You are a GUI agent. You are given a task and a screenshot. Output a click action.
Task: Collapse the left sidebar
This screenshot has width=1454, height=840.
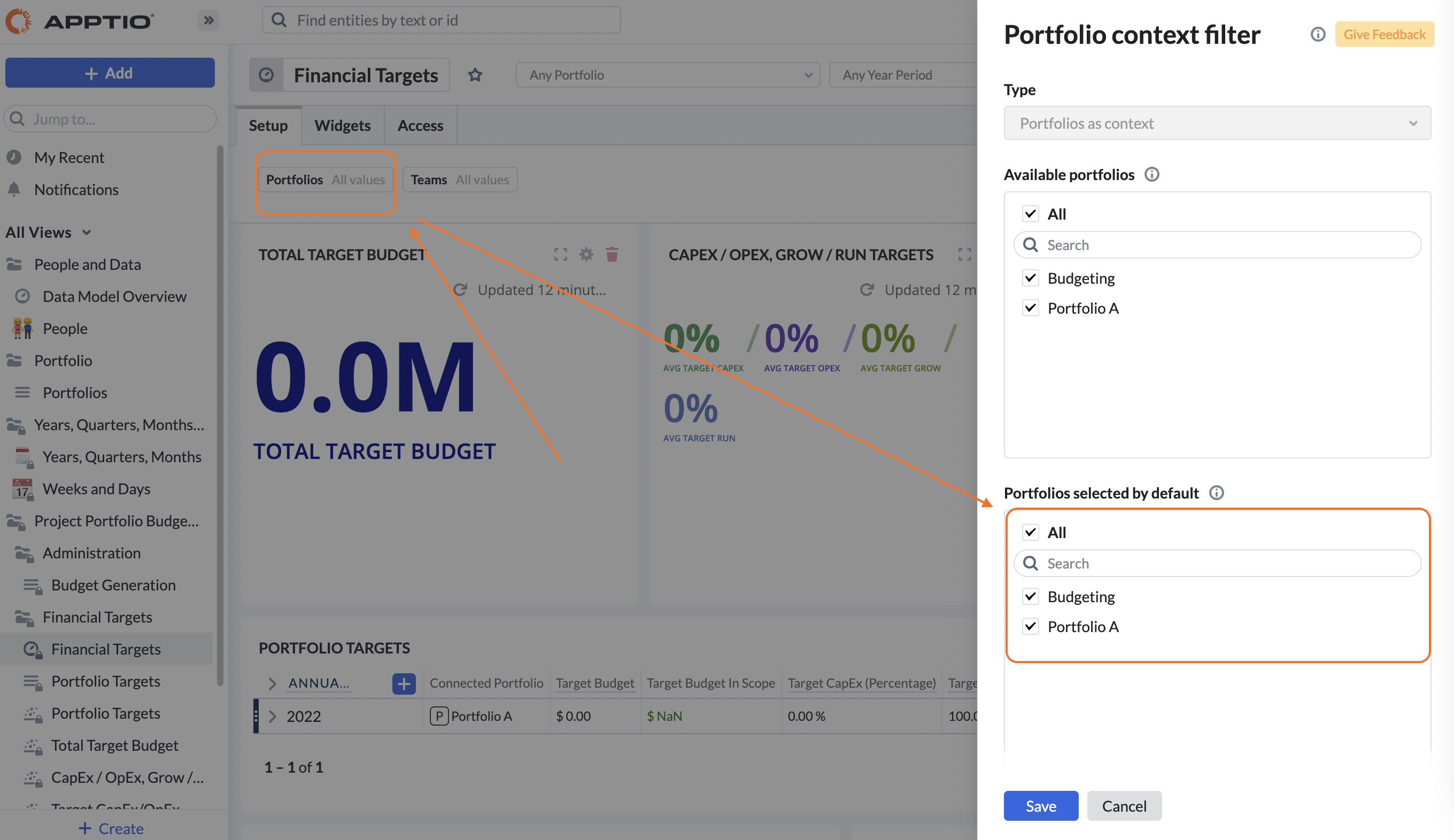pos(208,20)
